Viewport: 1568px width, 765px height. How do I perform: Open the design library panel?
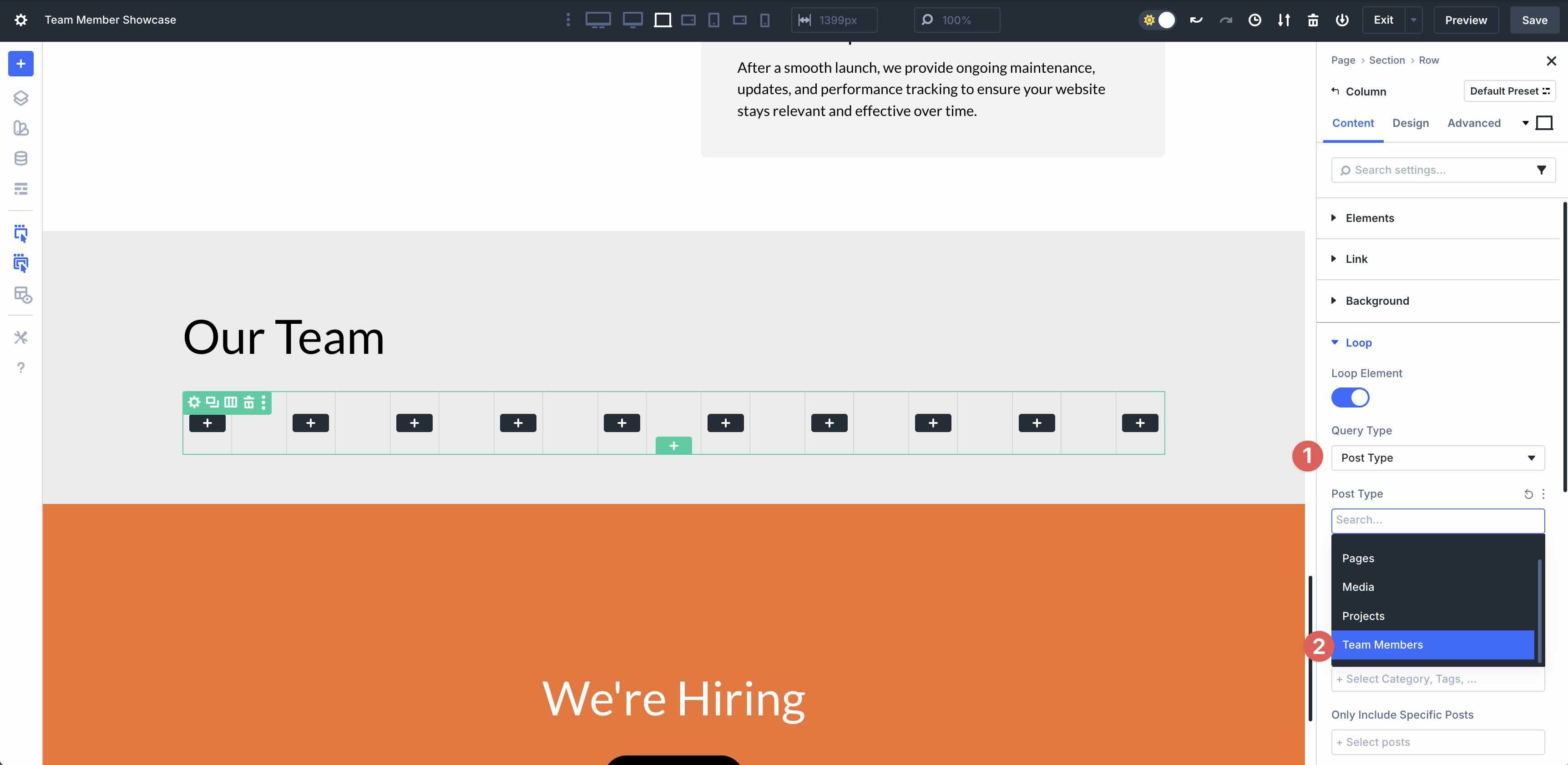(20, 128)
